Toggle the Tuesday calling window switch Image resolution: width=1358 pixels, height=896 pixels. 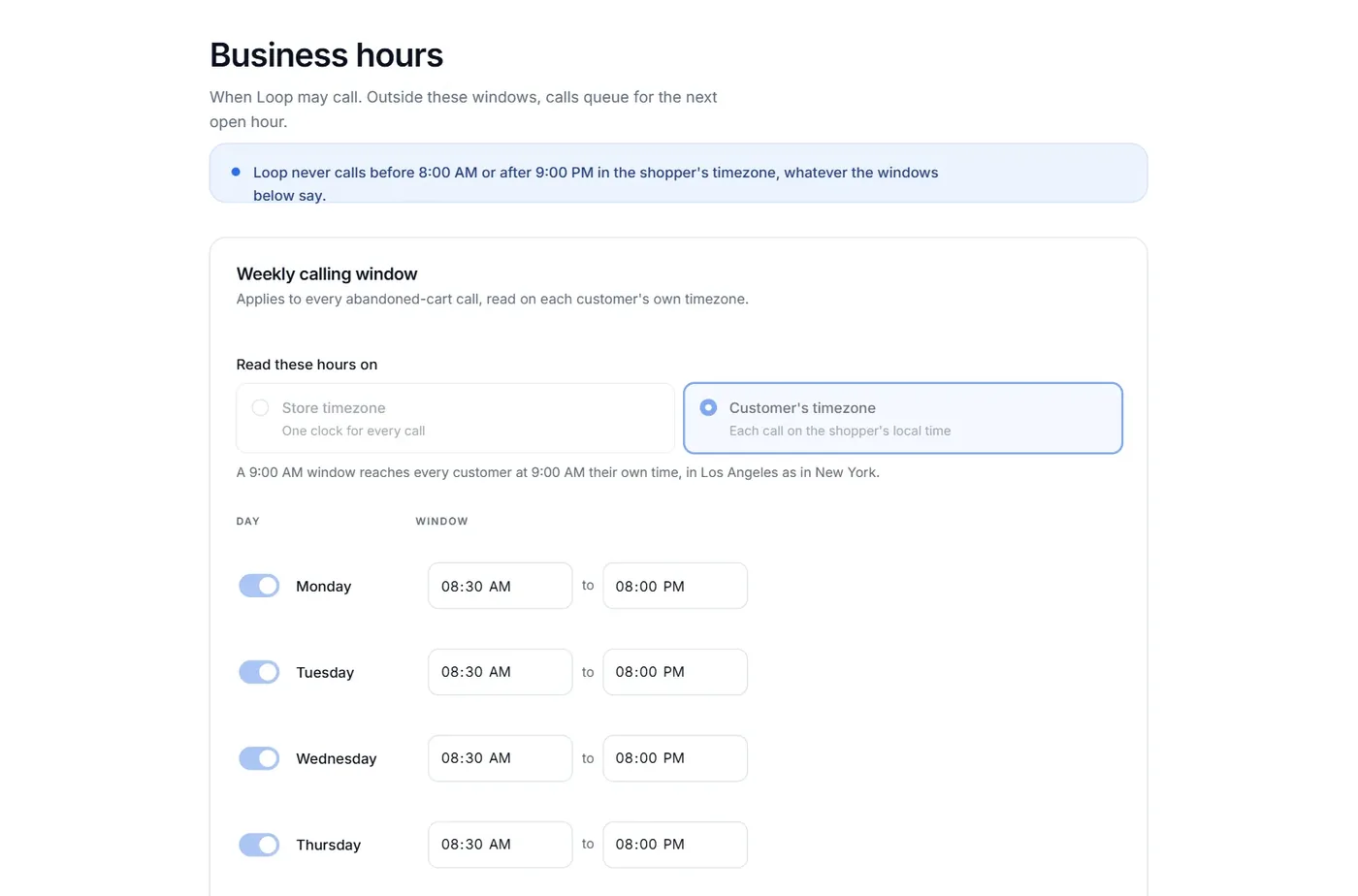[x=259, y=672]
